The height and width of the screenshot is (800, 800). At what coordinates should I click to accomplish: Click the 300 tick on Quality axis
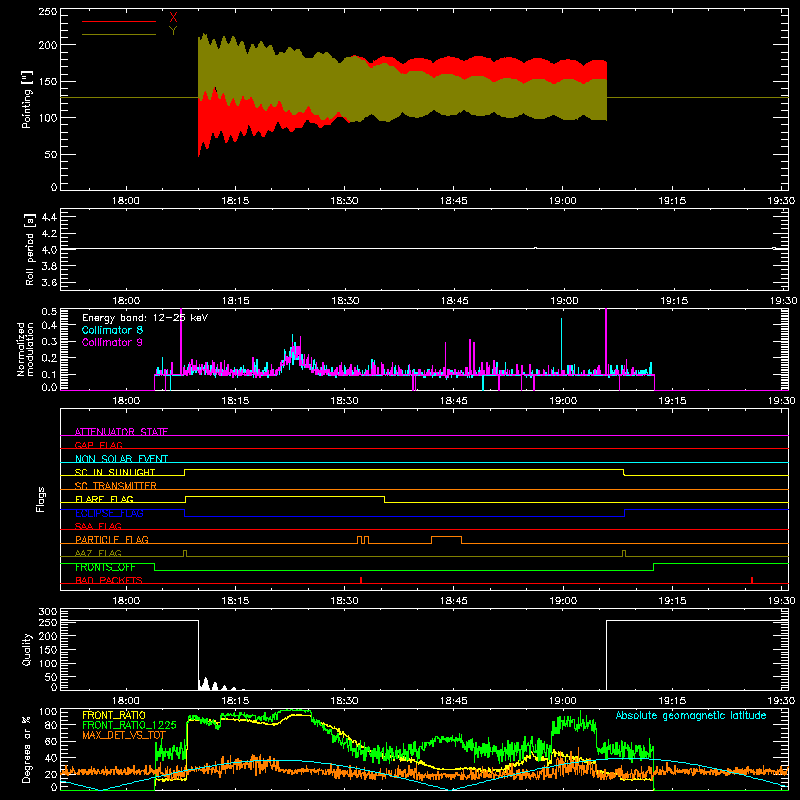[x=47, y=612]
